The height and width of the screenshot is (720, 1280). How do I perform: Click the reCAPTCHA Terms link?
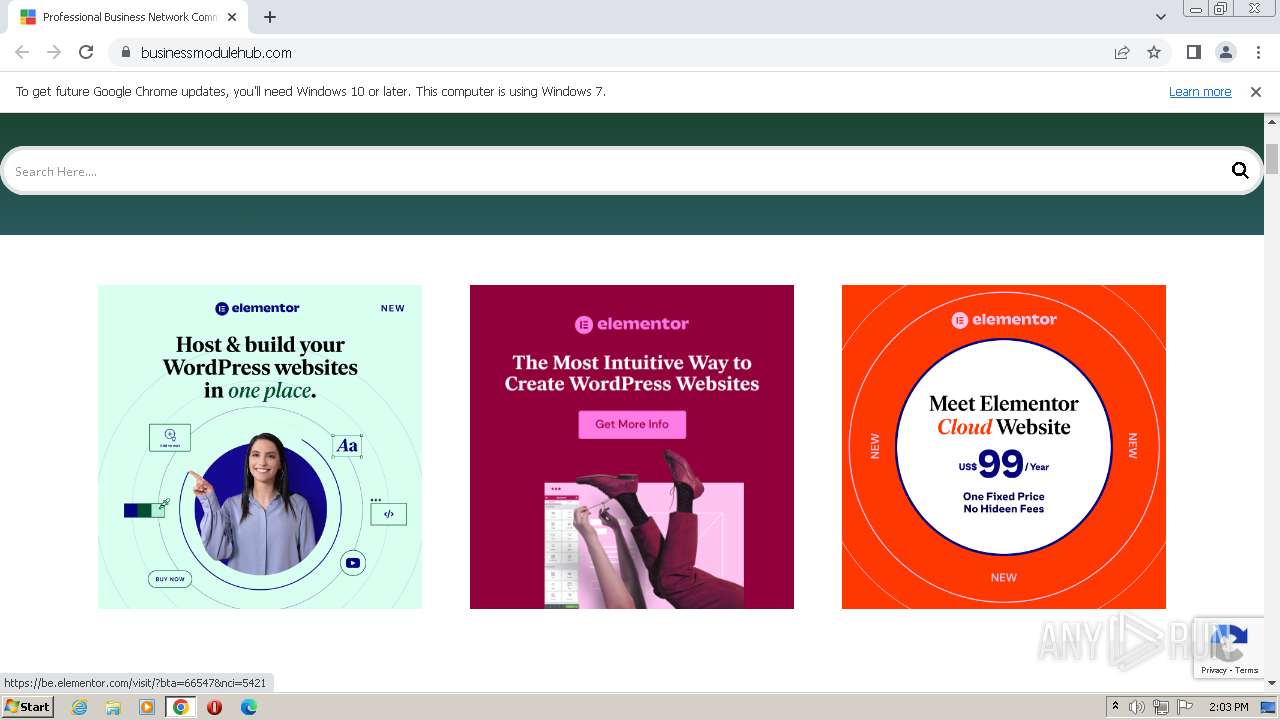[x=1247, y=670]
